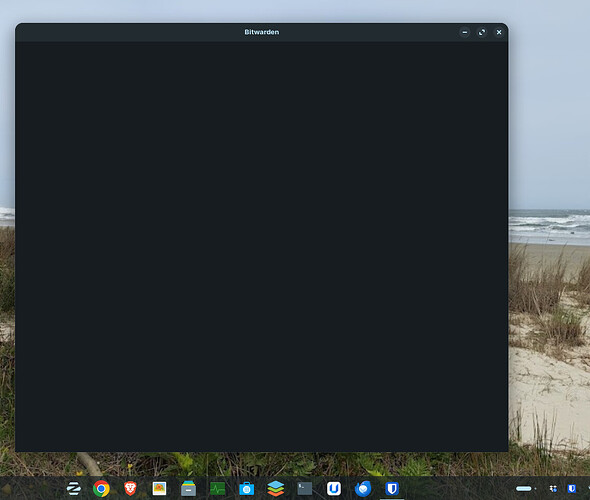
Task: Open the network status tray icon
Action: pyautogui.click(x=553, y=489)
